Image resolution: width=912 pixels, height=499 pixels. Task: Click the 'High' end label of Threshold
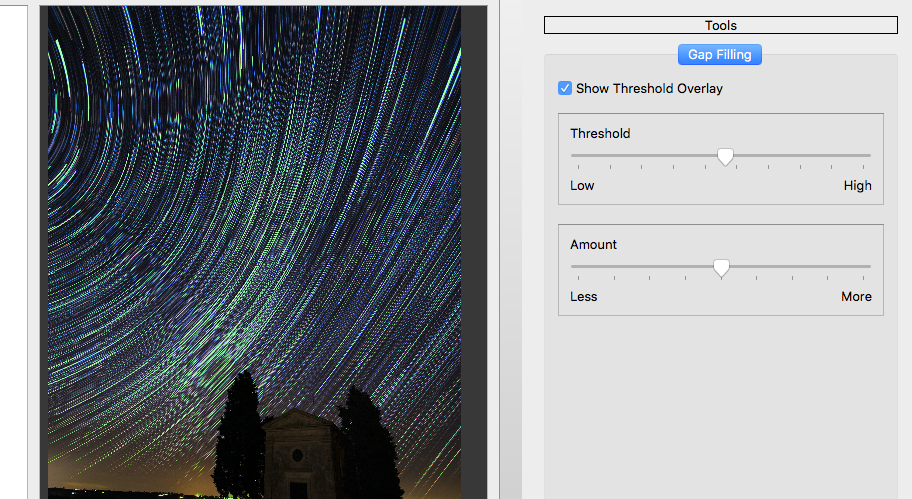point(857,186)
